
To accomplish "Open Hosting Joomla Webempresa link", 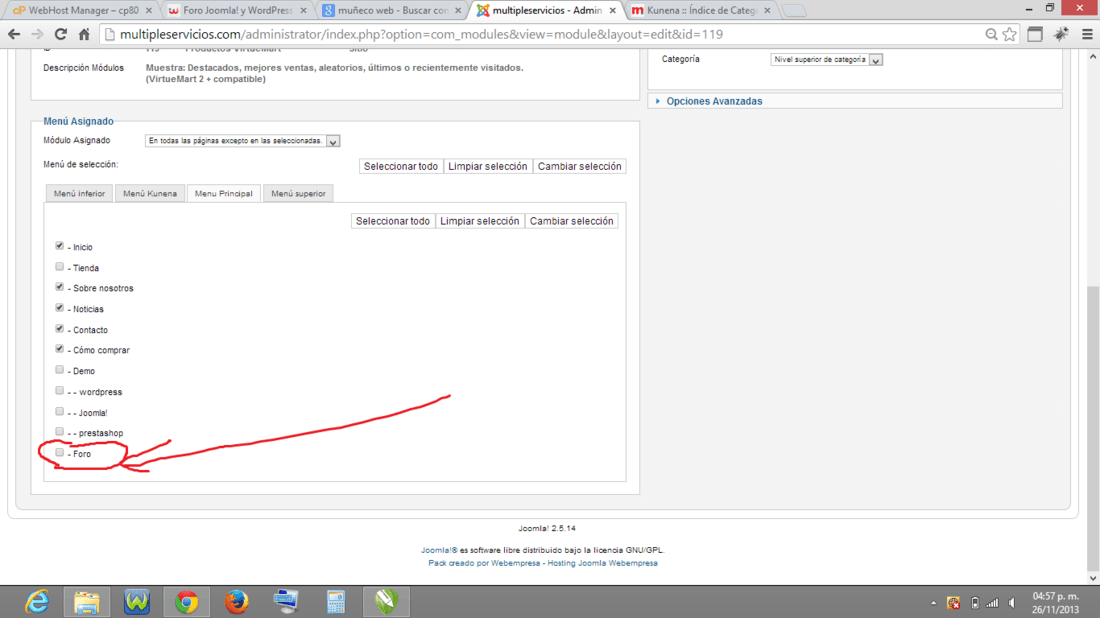I will tap(603, 563).
